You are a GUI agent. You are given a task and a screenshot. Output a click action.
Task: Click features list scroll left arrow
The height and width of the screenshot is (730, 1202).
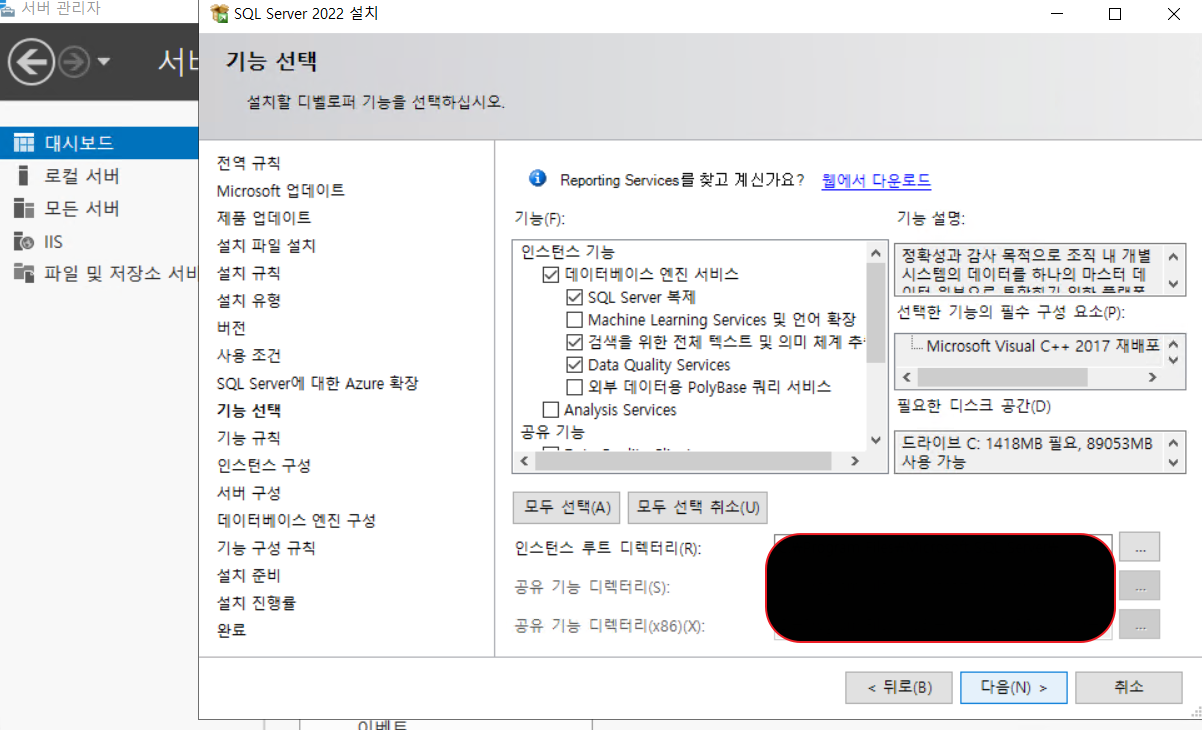point(522,461)
